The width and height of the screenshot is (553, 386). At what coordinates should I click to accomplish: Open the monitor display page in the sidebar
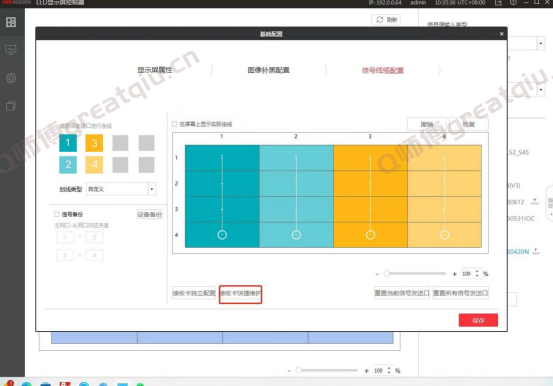tap(11, 50)
